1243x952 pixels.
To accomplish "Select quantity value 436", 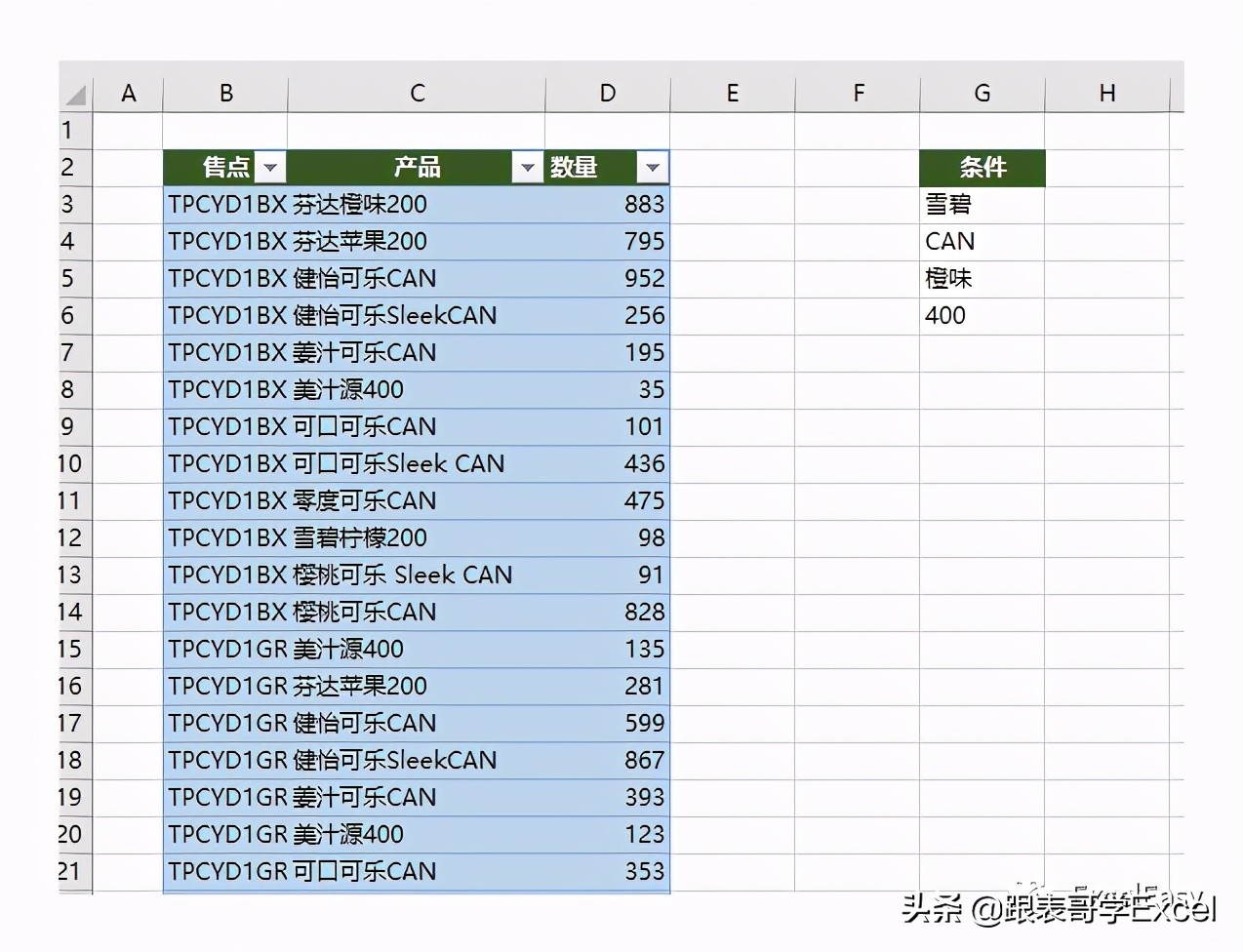I will click(608, 464).
